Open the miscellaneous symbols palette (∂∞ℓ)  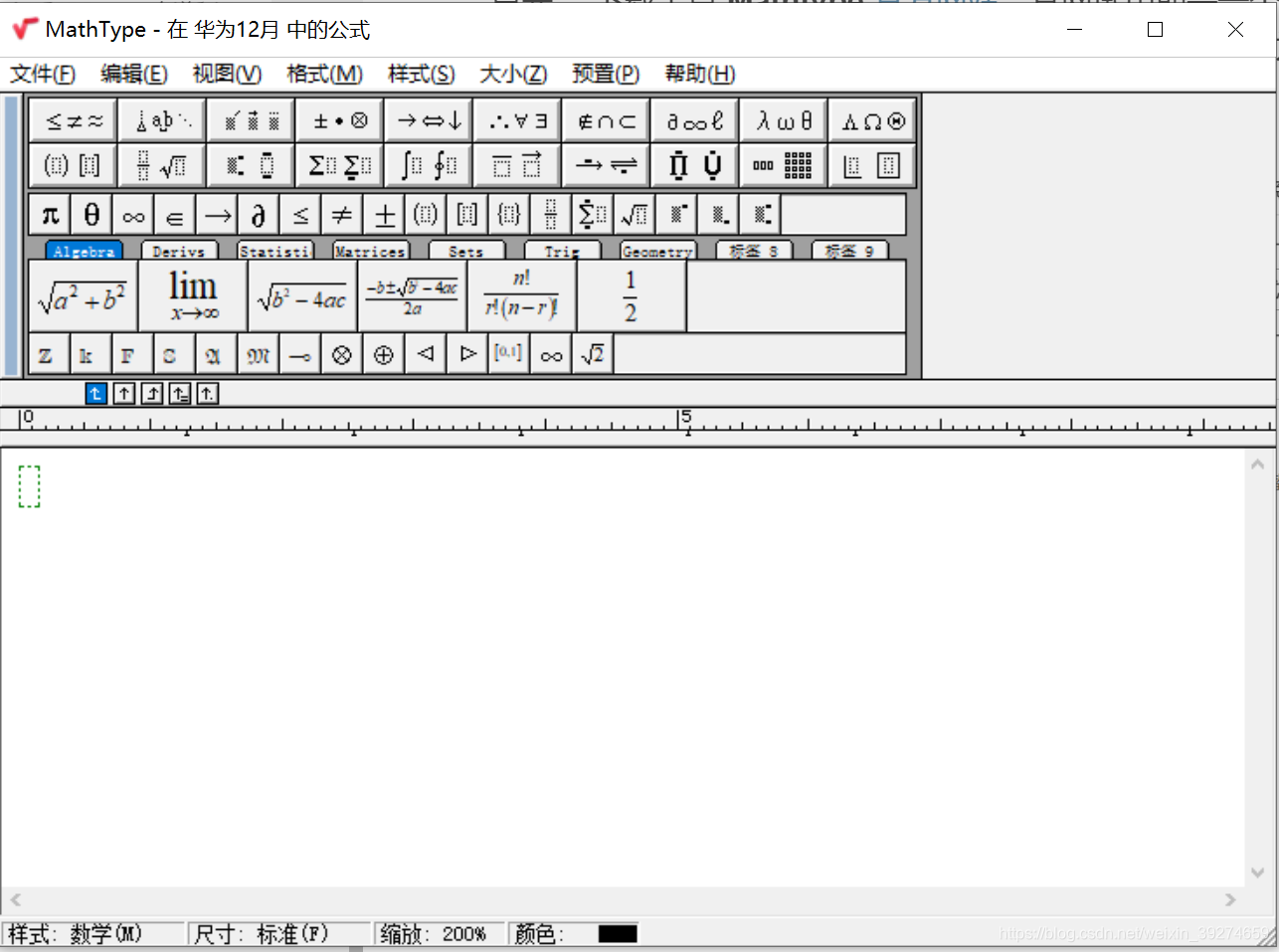tap(694, 121)
